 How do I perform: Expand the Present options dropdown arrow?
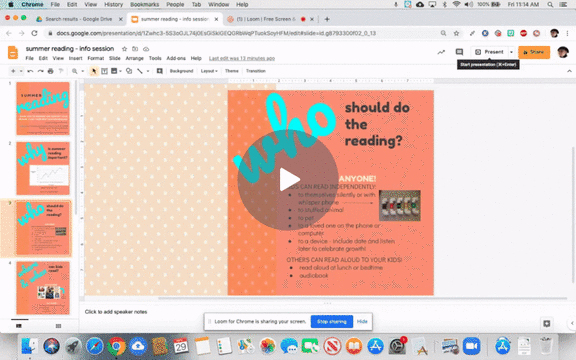[x=511, y=52]
